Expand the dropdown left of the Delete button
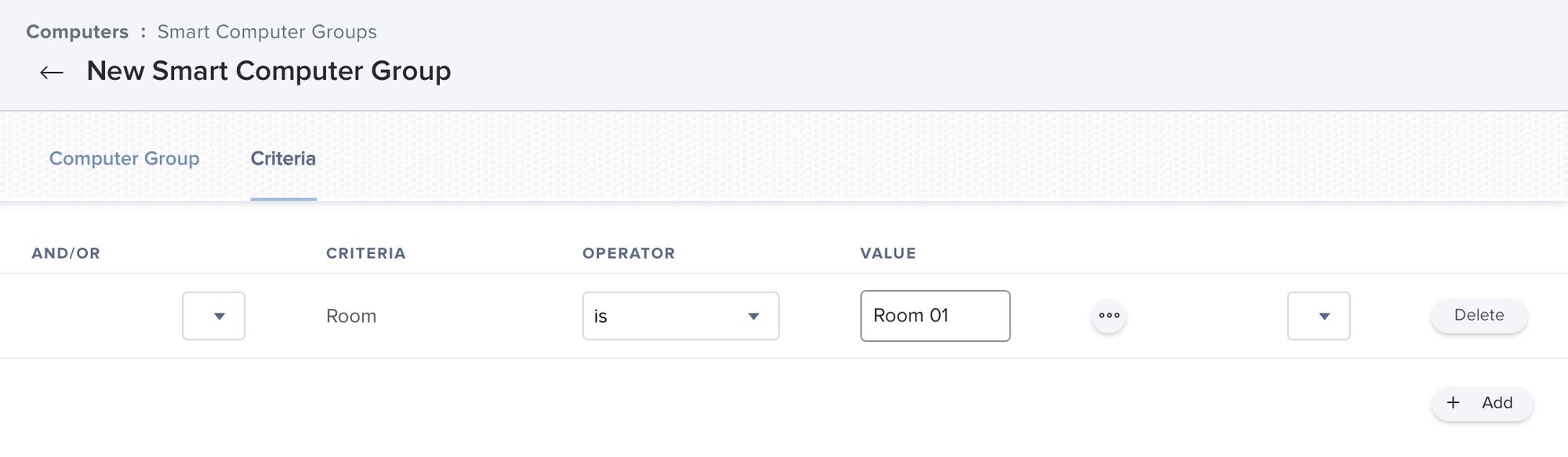This screenshot has height=457, width=1568. [1319, 316]
